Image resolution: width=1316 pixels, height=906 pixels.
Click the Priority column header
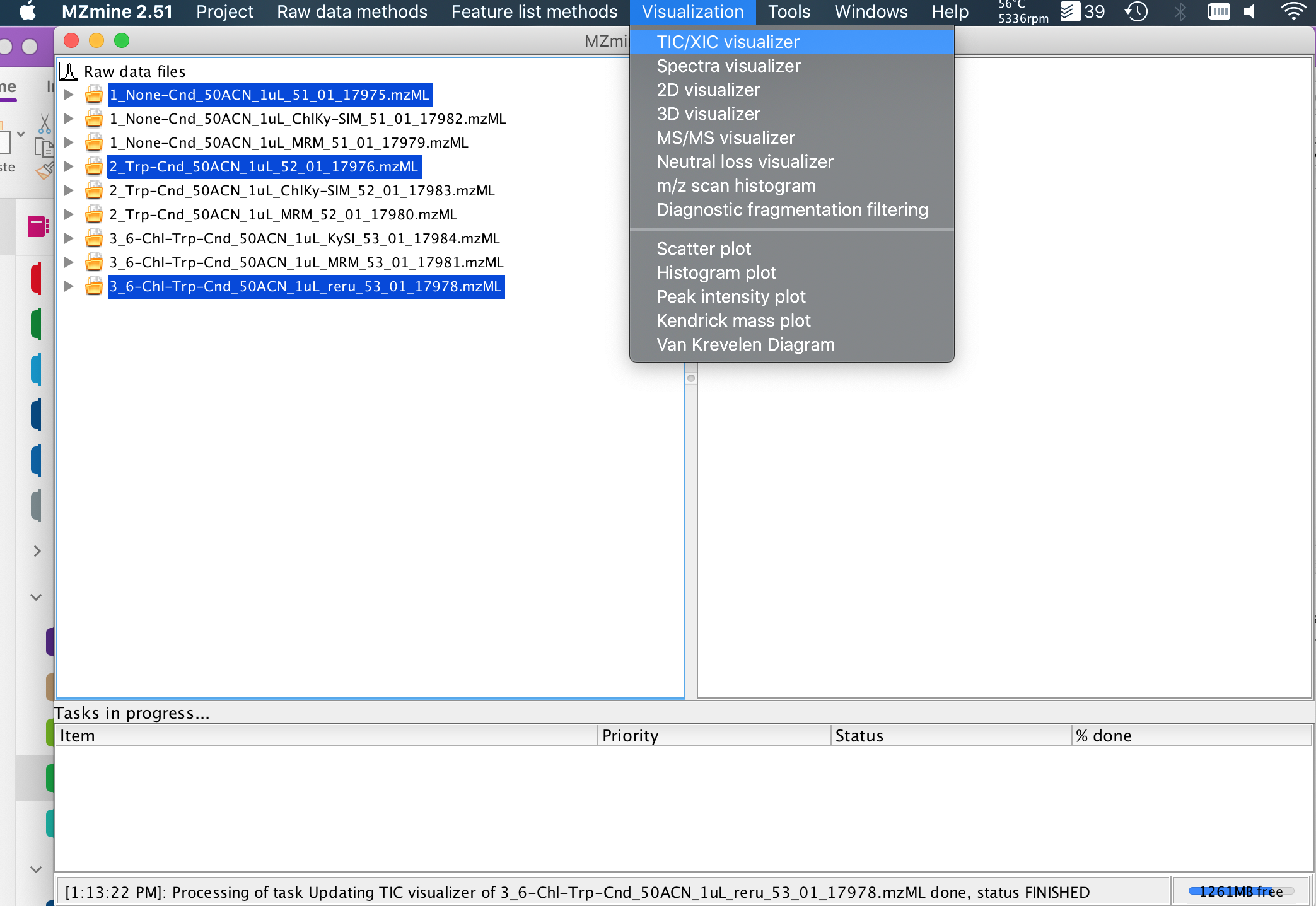point(714,736)
